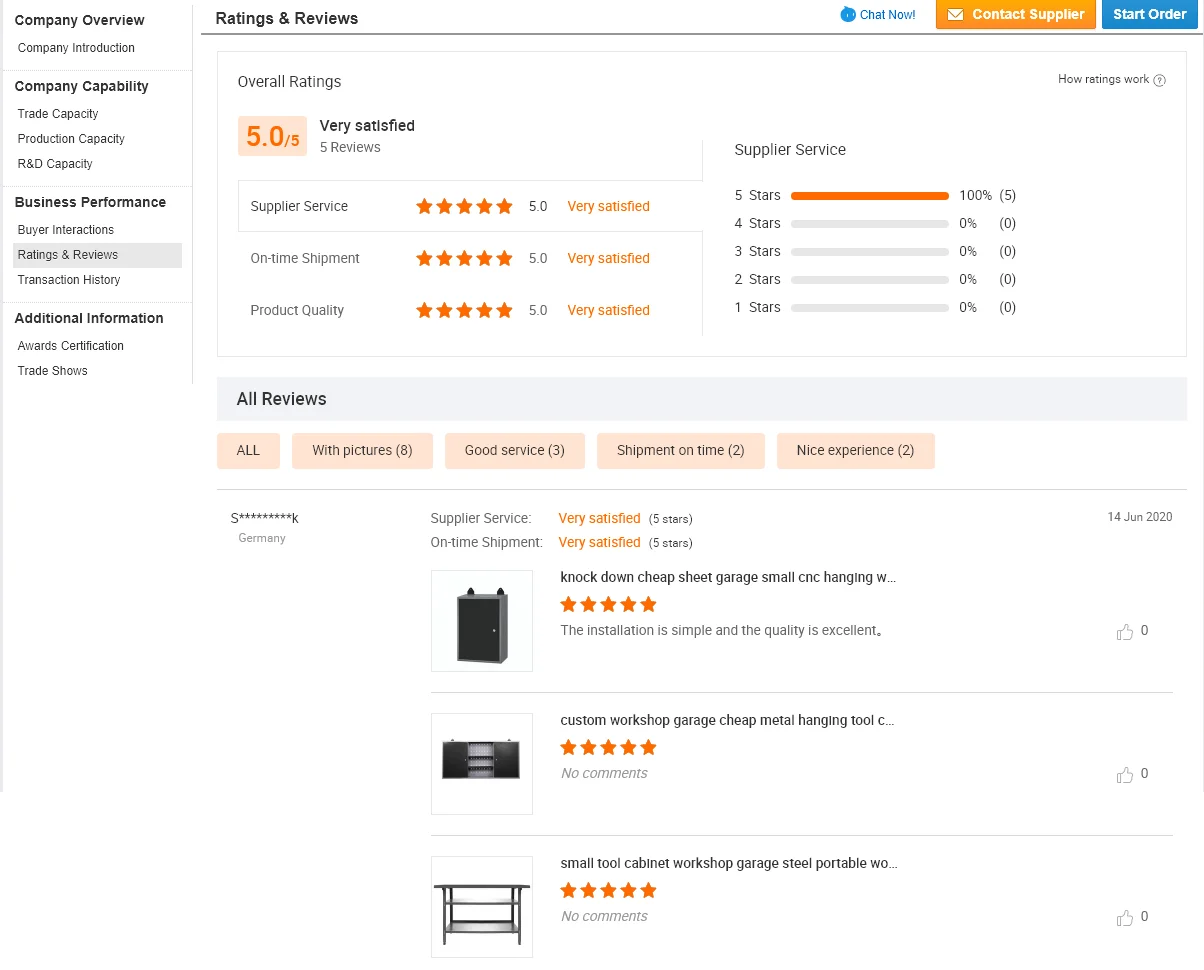This screenshot has width=1204, height=970.
Task: Click the 5 Stars orange progress bar
Action: (x=869, y=196)
